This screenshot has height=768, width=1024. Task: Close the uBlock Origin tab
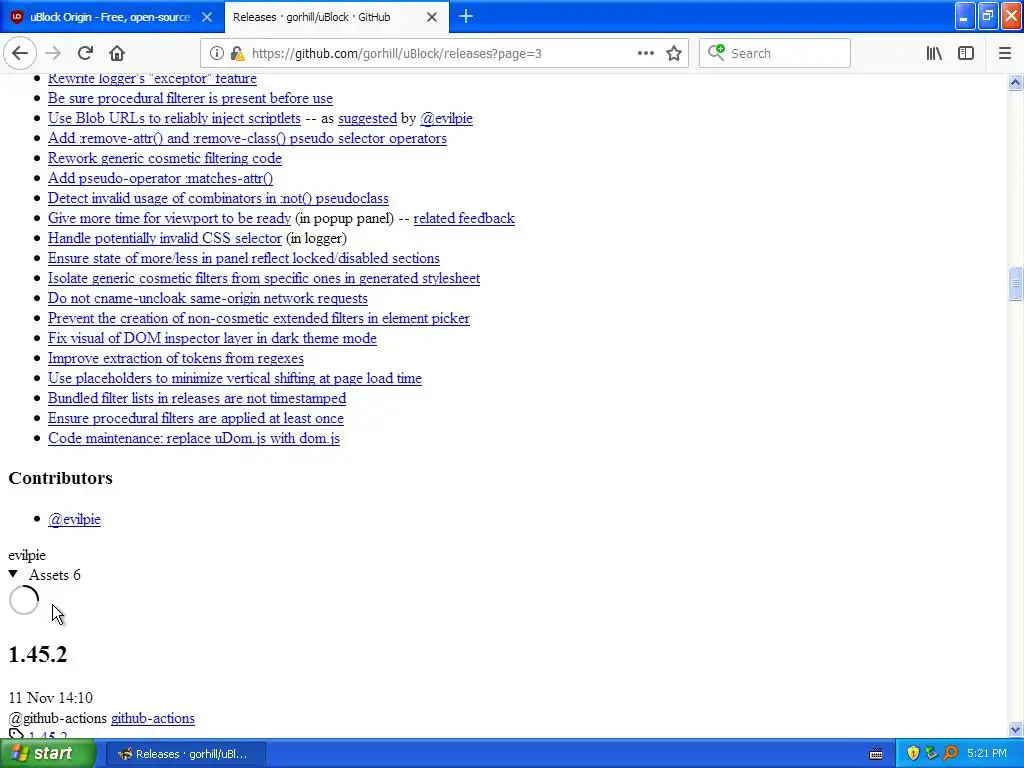[x=207, y=17]
